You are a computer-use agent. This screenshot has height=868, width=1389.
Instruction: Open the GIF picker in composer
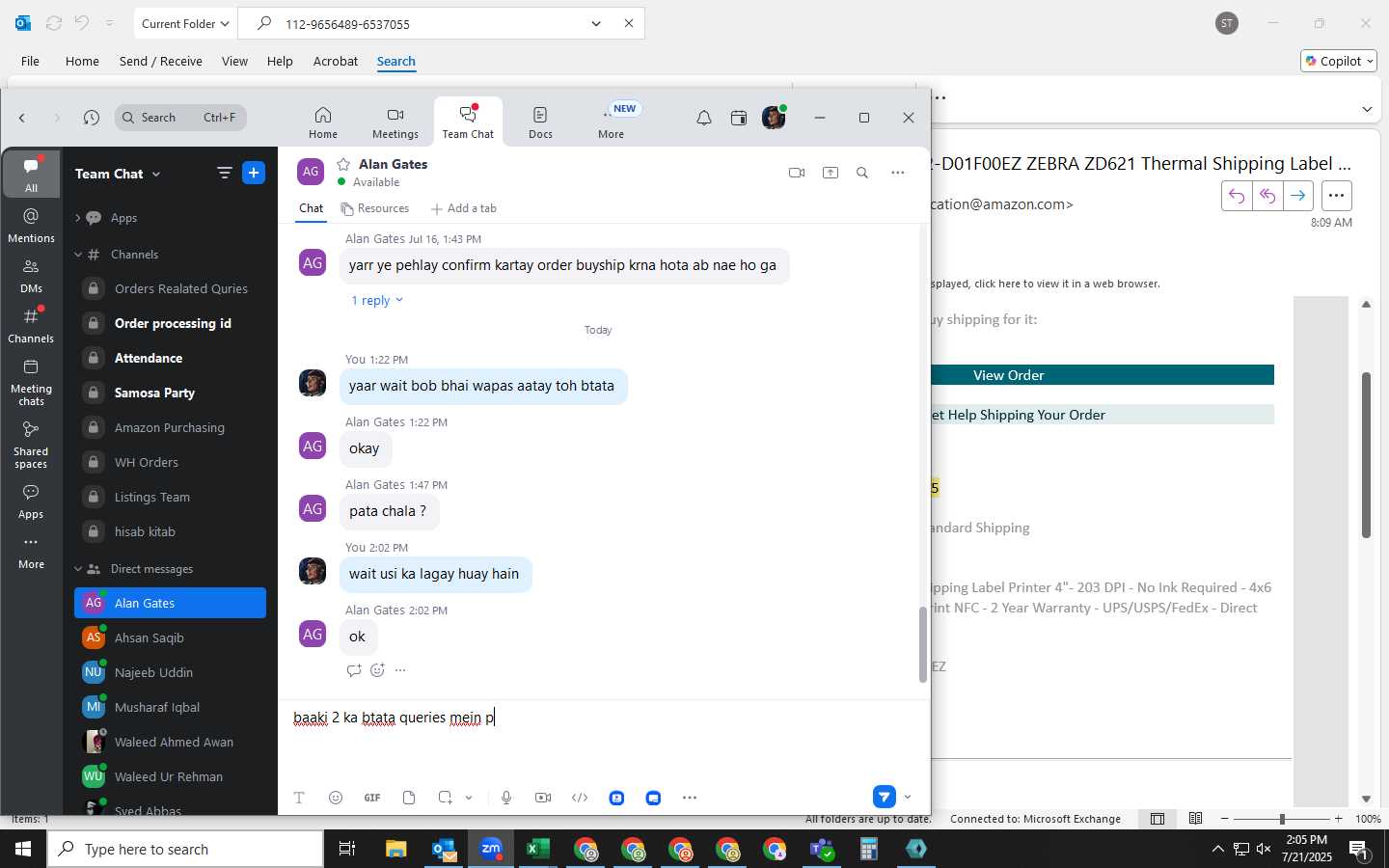point(372,798)
